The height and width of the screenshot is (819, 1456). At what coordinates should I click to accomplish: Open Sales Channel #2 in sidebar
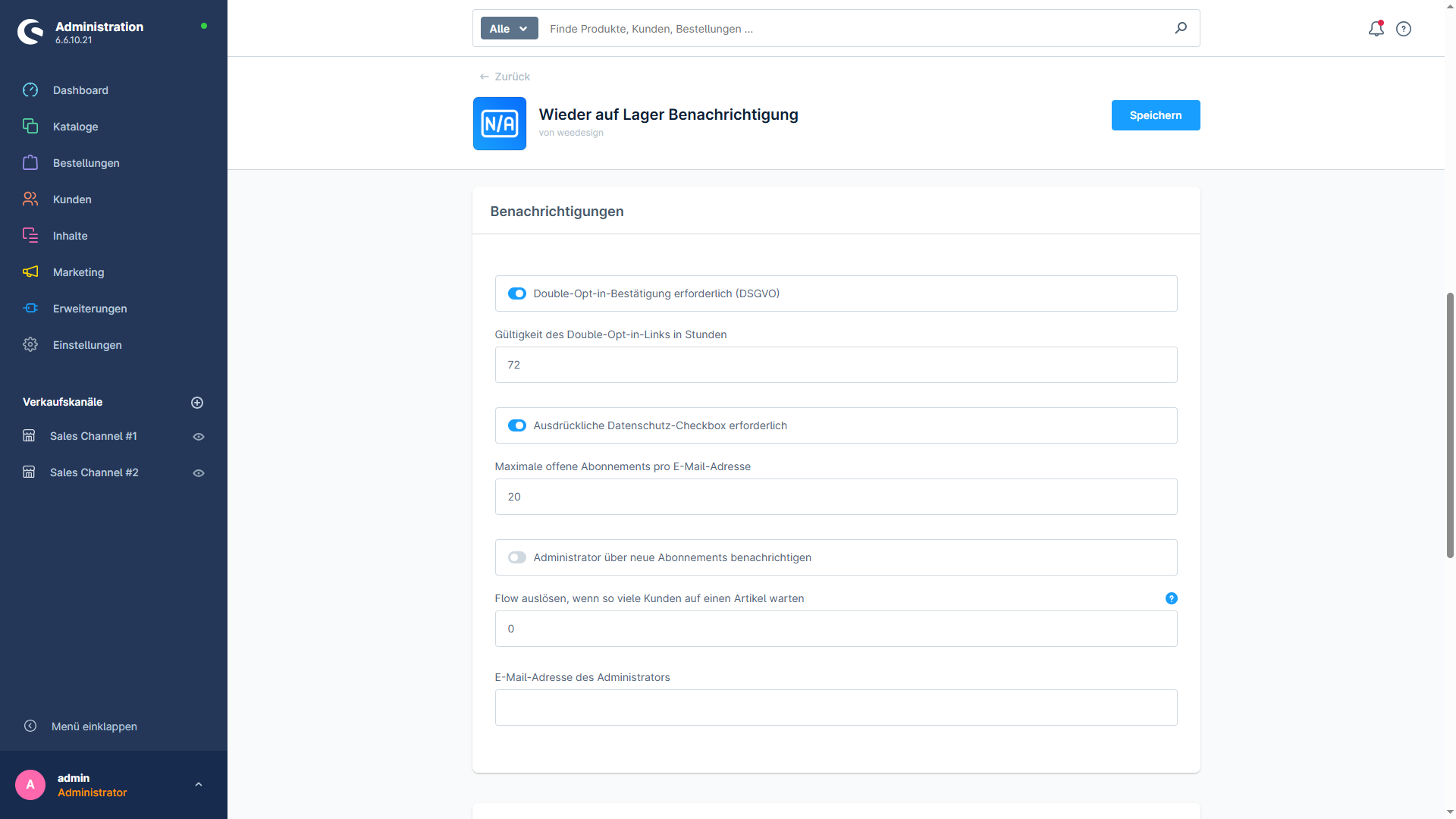[x=94, y=472]
